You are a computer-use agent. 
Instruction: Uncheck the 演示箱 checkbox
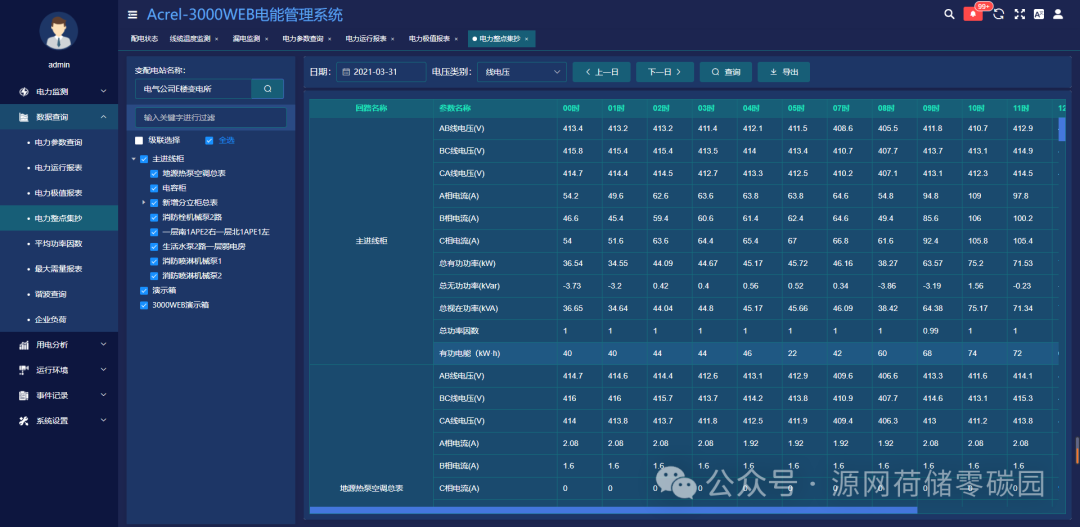coord(144,291)
